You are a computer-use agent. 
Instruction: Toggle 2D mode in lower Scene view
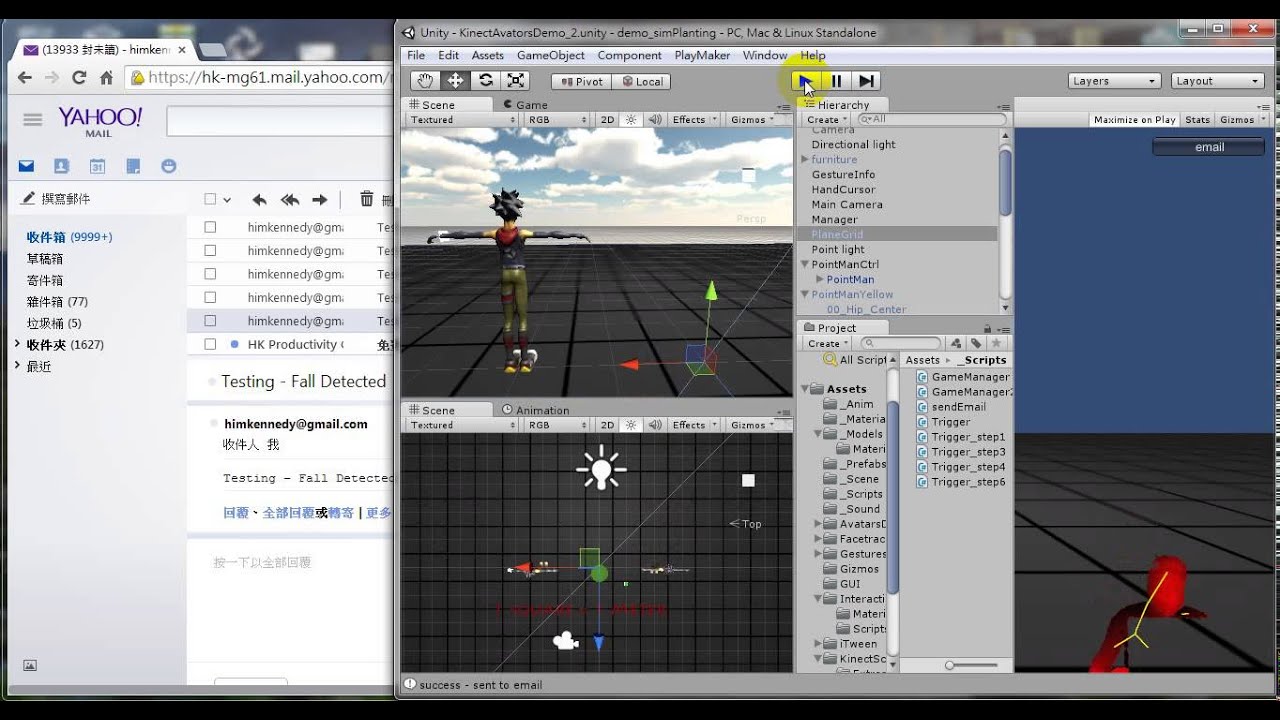tap(607, 425)
